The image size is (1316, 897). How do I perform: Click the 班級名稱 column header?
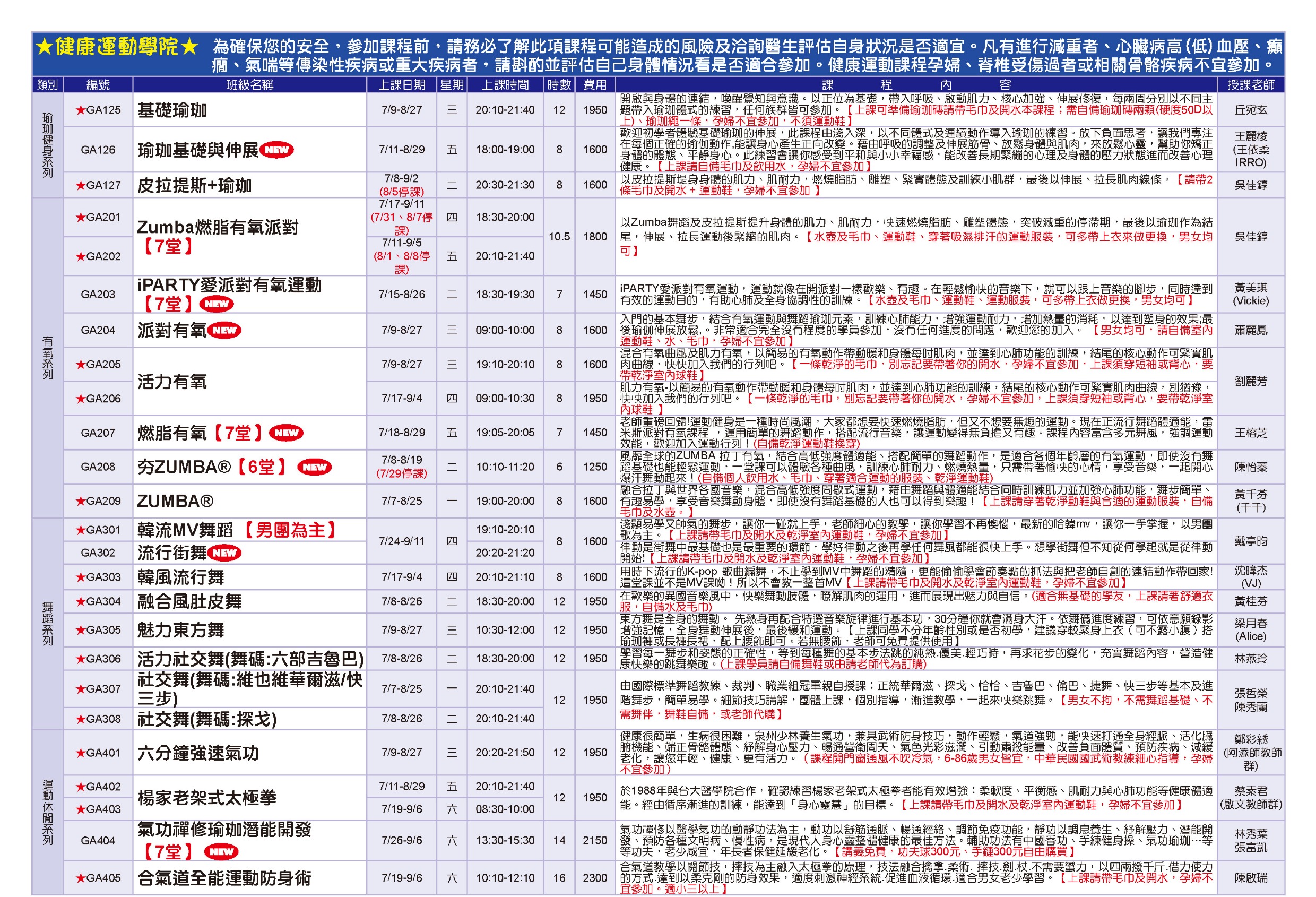point(250,85)
